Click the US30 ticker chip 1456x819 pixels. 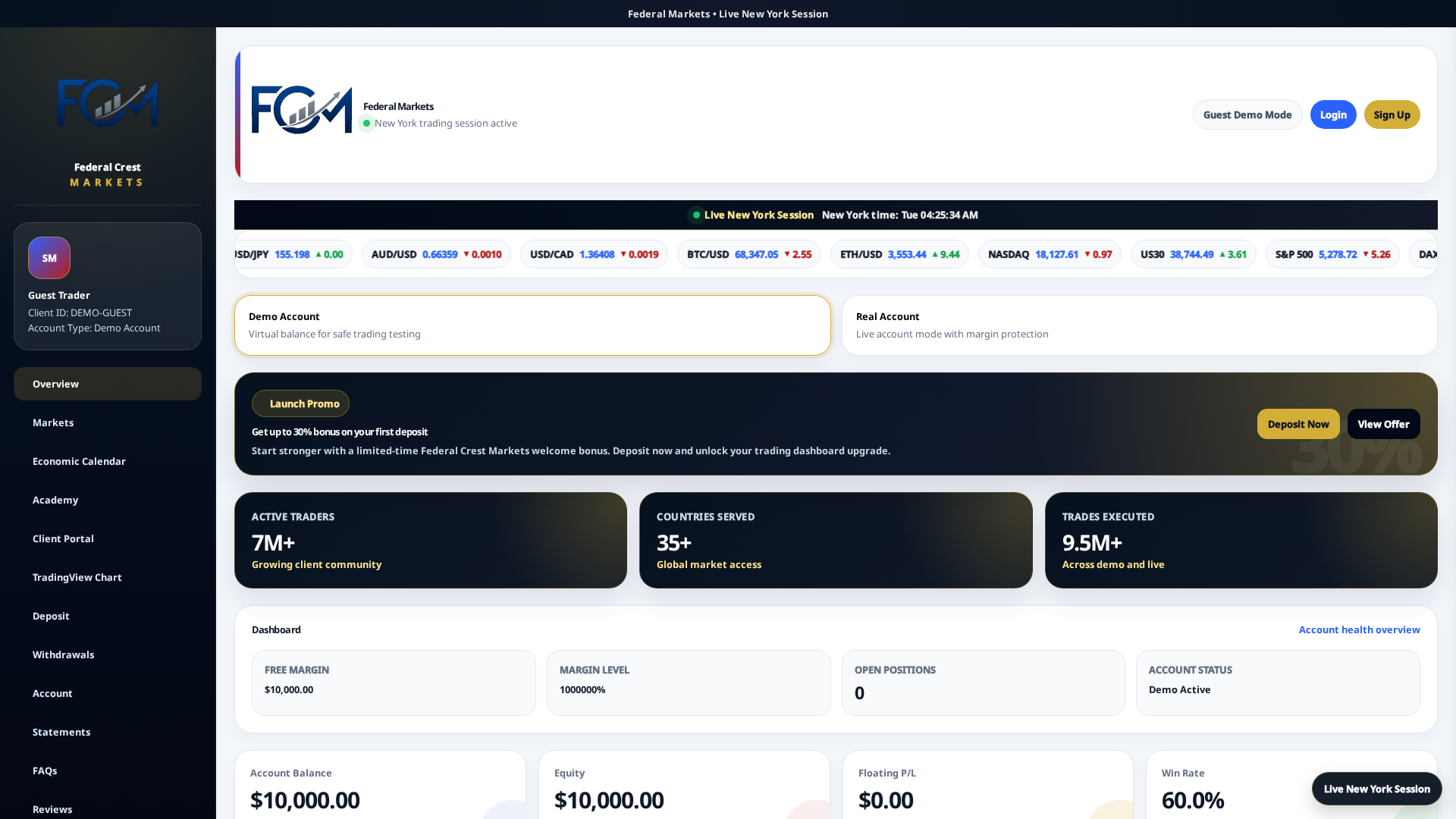1193,254
